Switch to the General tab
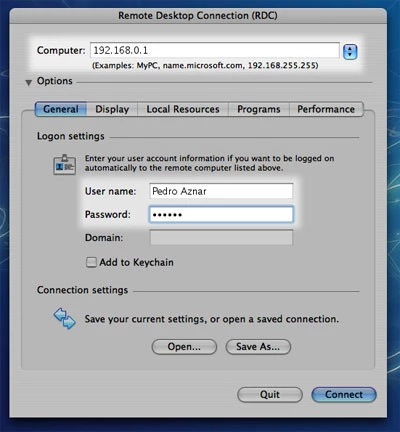Viewport: 400px width, 432px height. (x=61, y=109)
